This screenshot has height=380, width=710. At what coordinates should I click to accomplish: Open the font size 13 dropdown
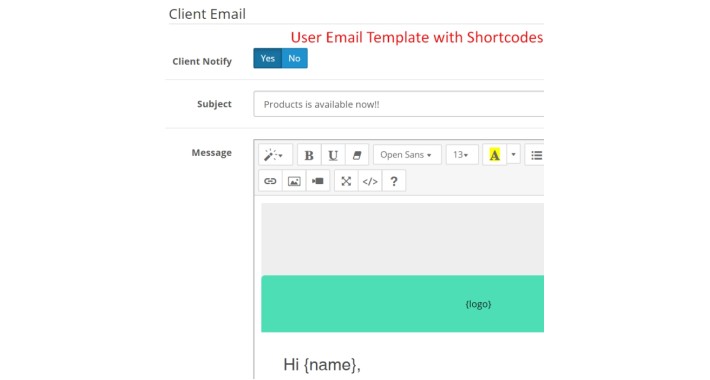(x=462, y=155)
